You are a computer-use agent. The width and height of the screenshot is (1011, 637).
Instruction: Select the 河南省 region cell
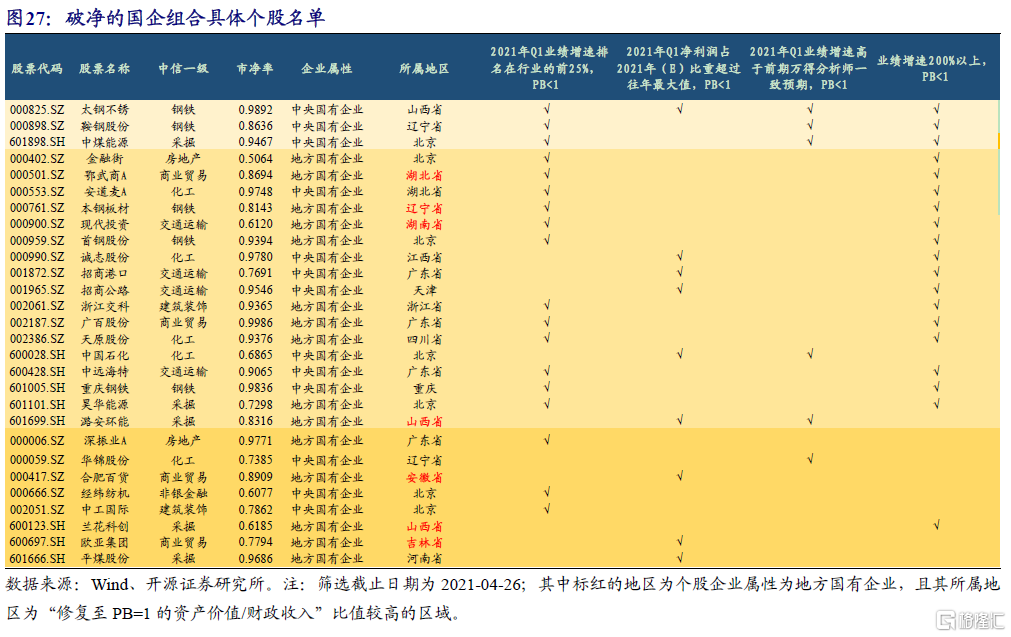(x=424, y=559)
